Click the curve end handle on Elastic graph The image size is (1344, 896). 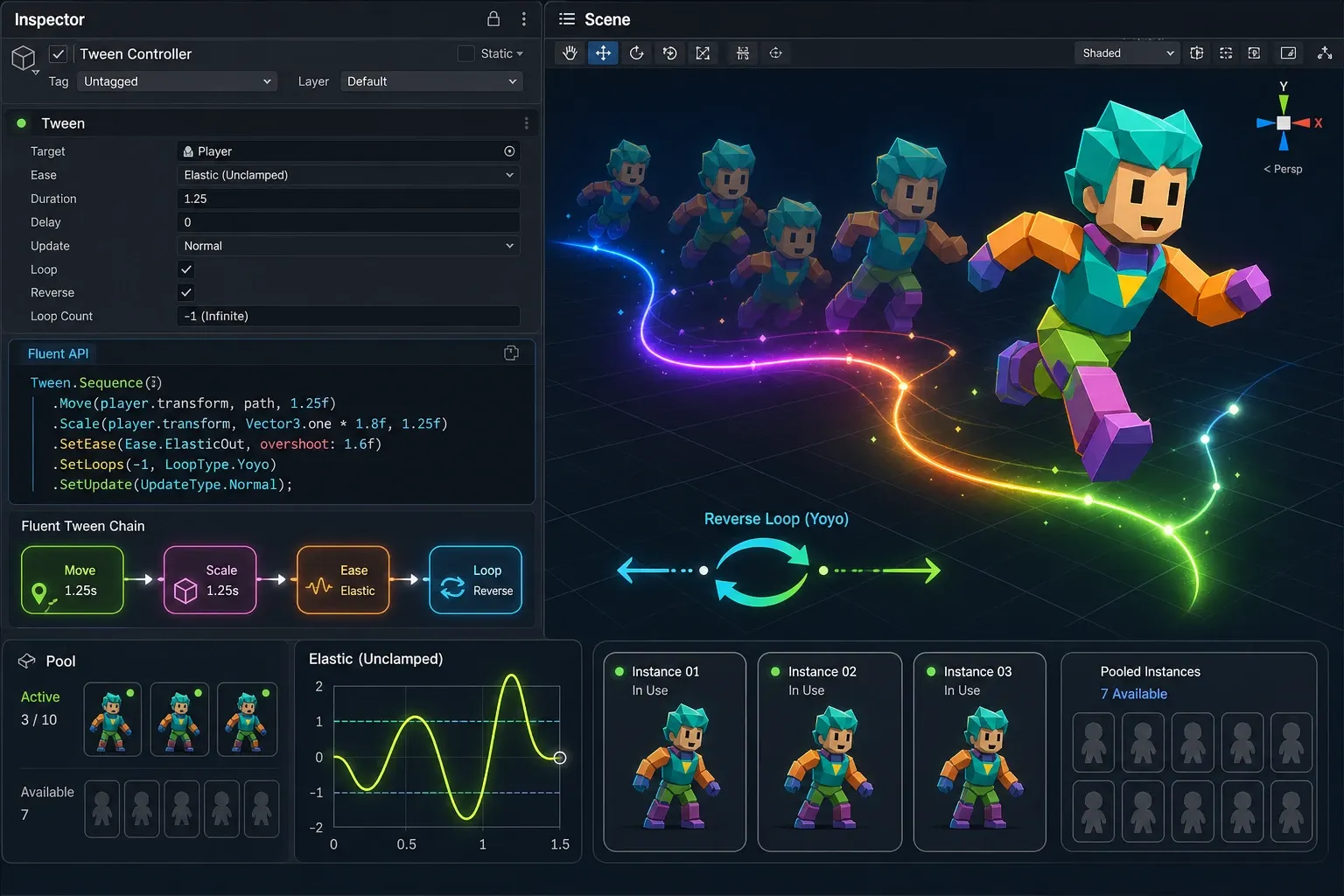pyautogui.click(x=560, y=758)
